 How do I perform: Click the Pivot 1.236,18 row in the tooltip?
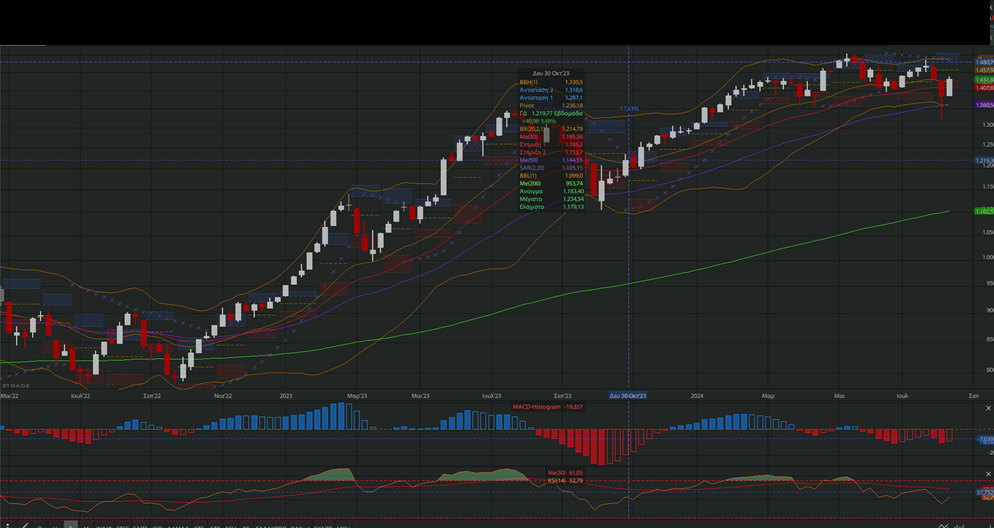pos(551,105)
